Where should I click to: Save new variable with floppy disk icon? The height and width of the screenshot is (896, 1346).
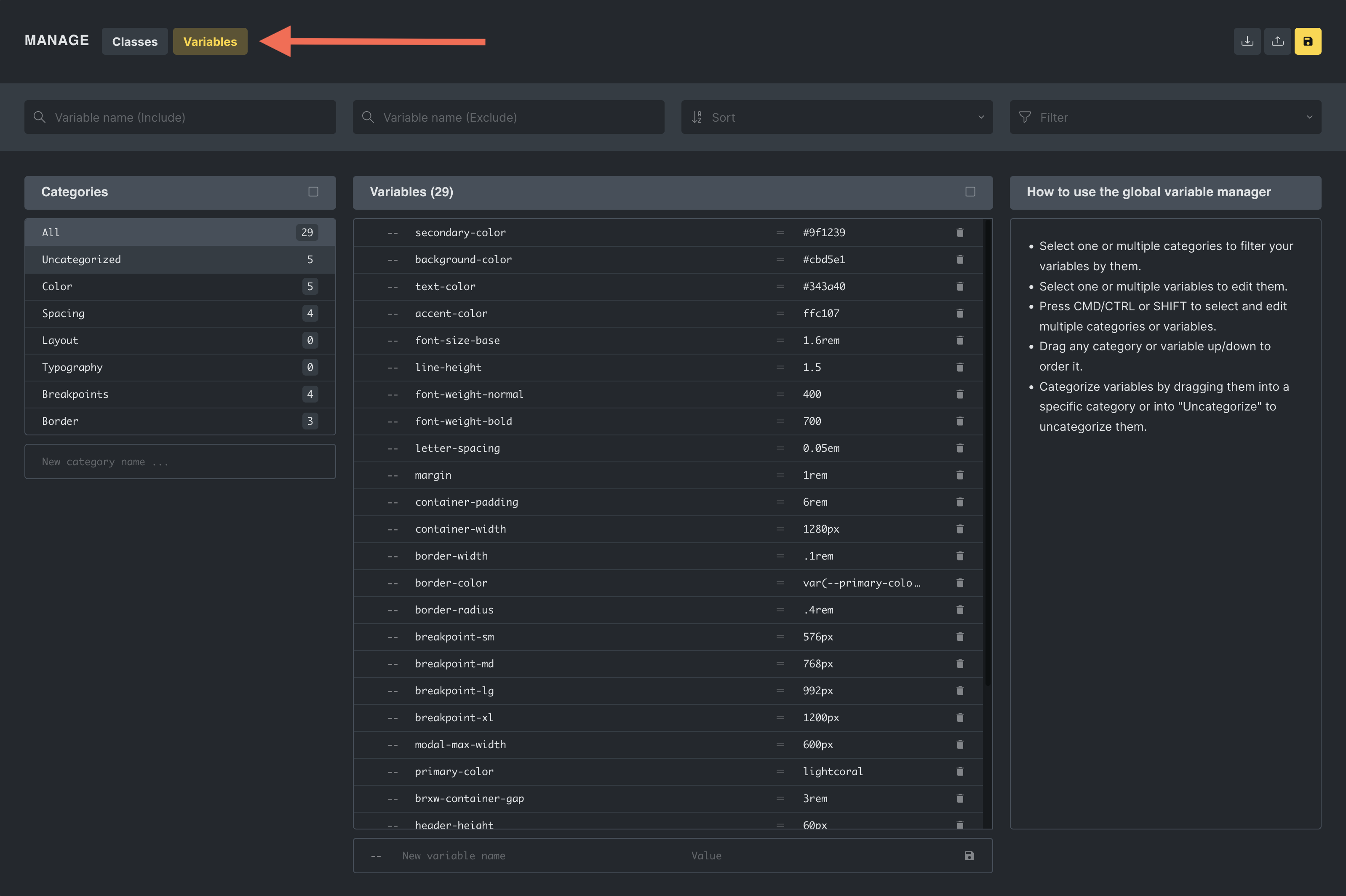pyautogui.click(x=969, y=856)
